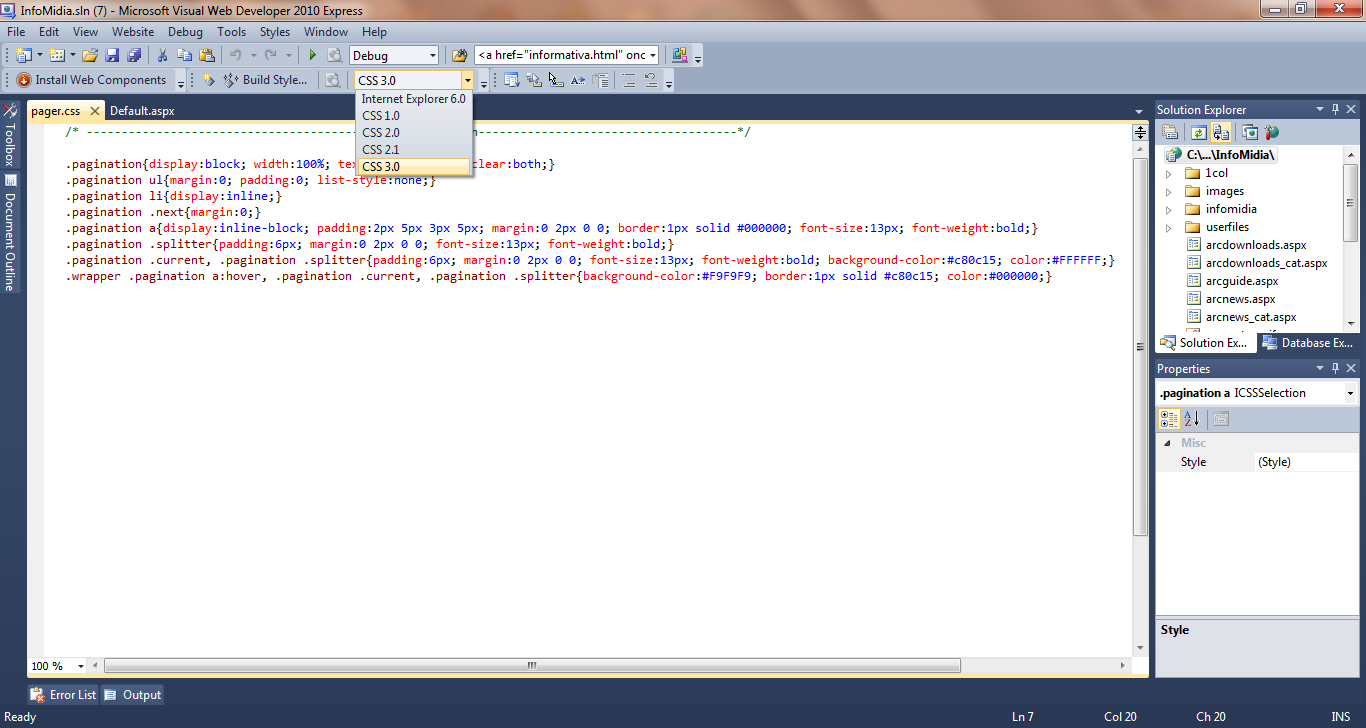Click the Display Quick Info icon
1366x728 pixels.
point(556,80)
